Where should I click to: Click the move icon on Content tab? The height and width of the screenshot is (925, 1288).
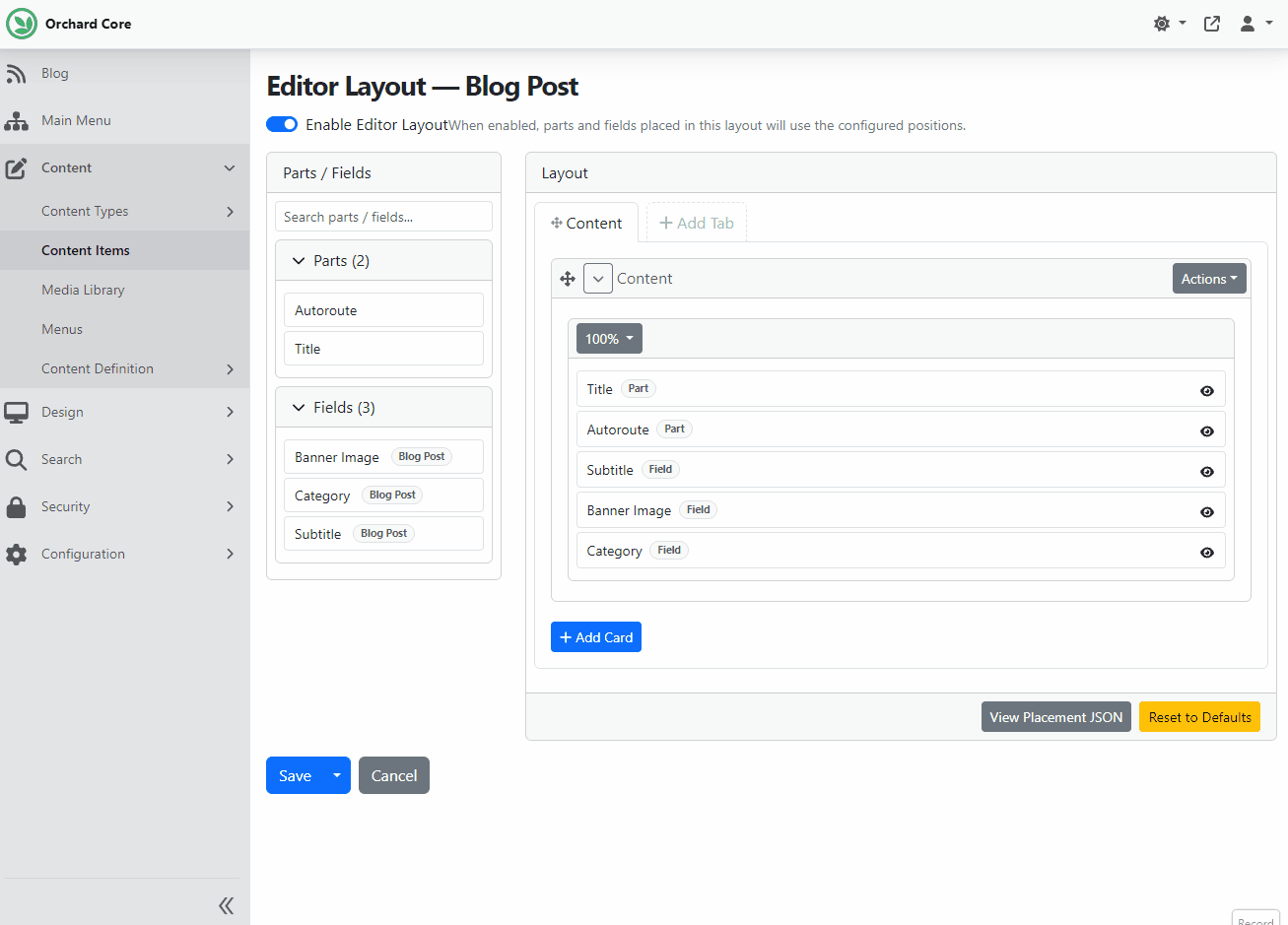coord(557,223)
